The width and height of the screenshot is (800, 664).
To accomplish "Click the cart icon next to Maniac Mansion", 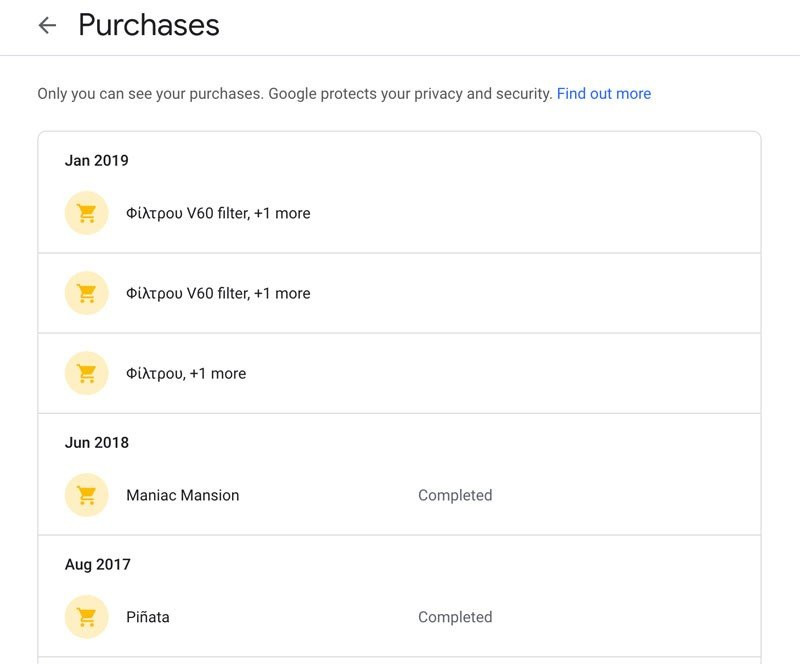I will click(x=86, y=495).
